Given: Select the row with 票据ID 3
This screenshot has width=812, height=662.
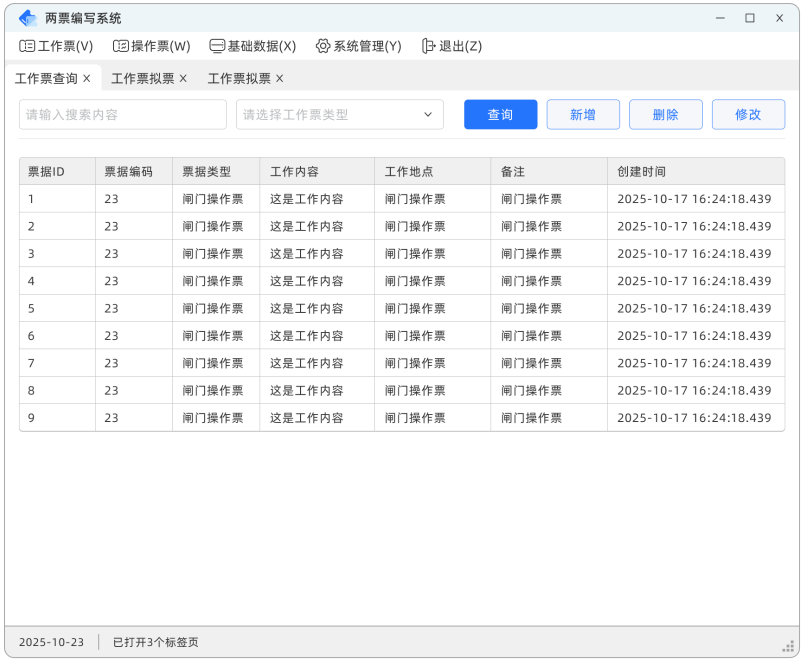Looking at the screenshot, I should [x=402, y=254].
